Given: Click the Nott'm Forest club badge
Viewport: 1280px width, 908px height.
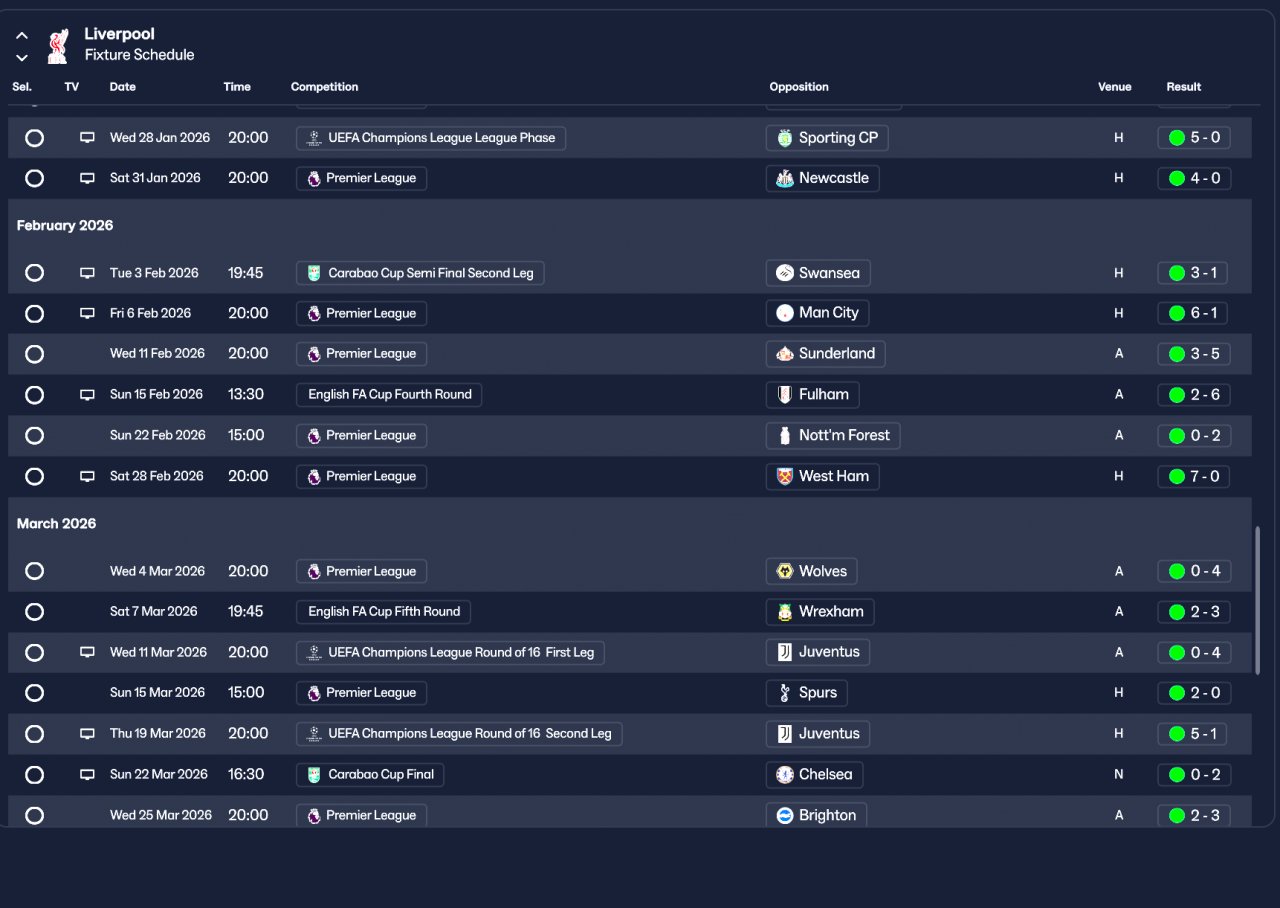Looking at the screenshot, I should click(x=785, y=435).
